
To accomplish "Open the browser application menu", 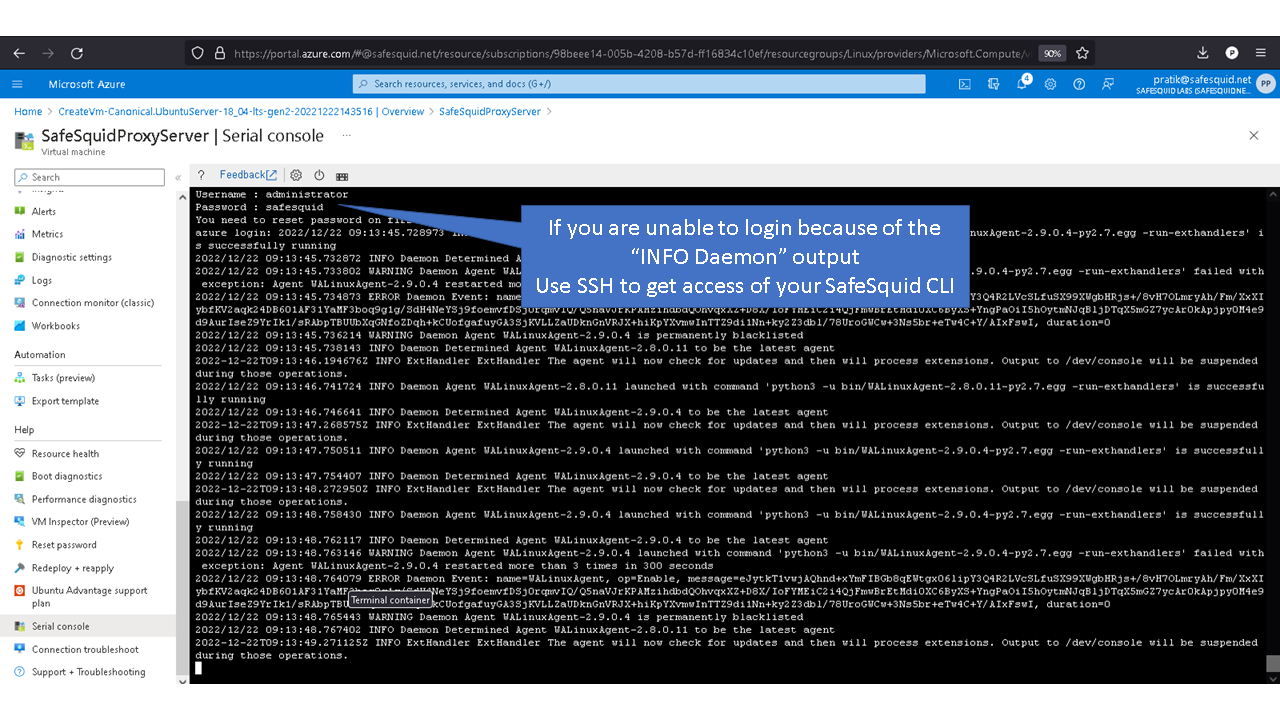I will coord(1261,53).
